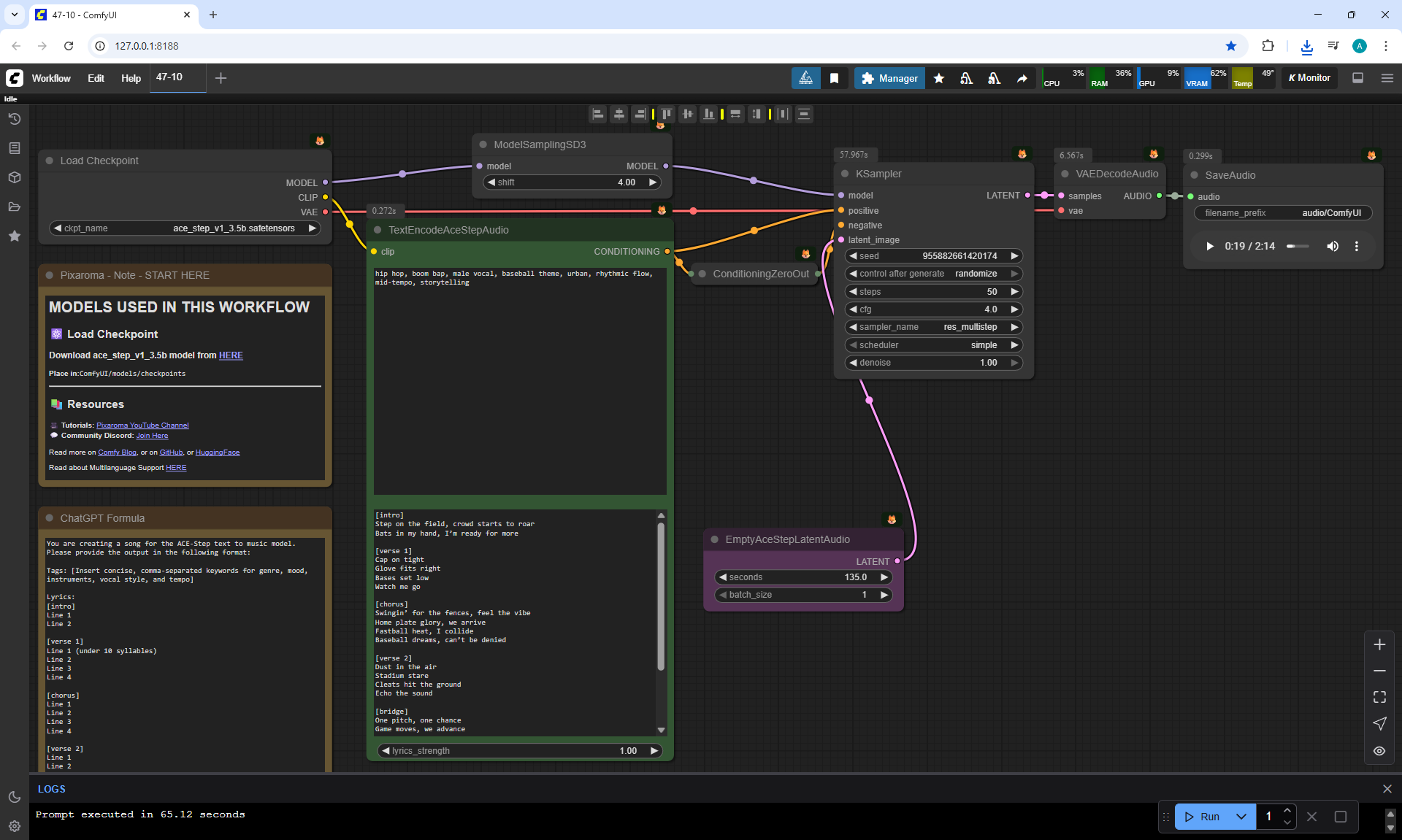Open the queue history sidebar icon
This screenshot has height=840, width=1402.
[x=14, y=119]
